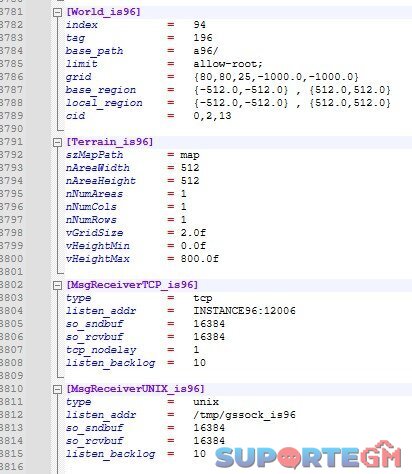Place cursor on allow-root; limit value
Image resolution: width=412 pixels, height=474 pixels.
[228, 64]
